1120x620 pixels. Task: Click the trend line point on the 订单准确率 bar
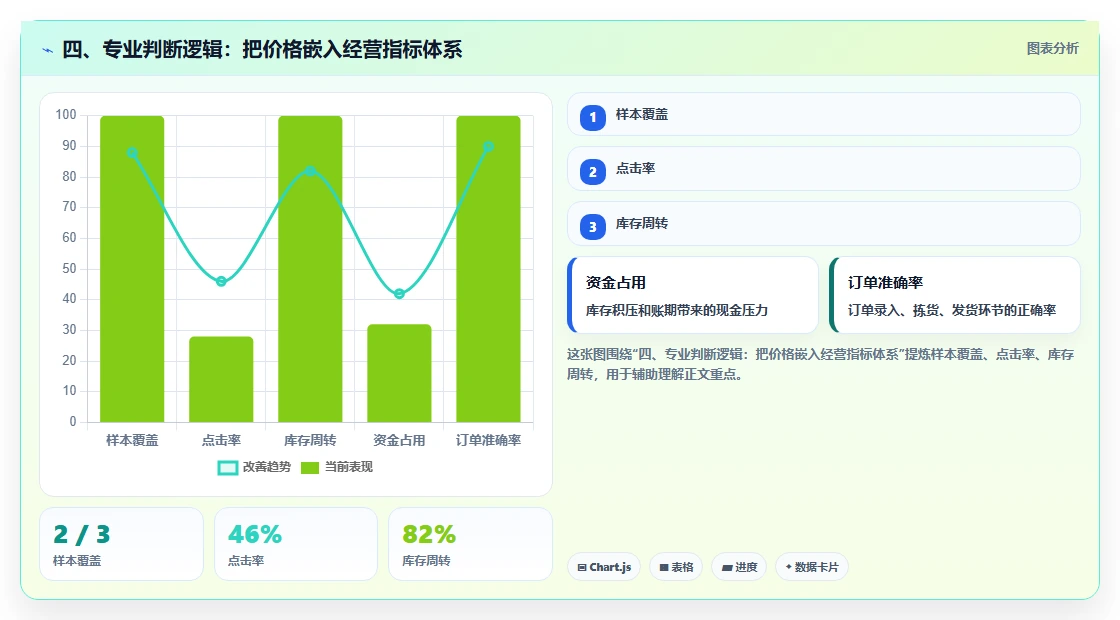(489, 146)
